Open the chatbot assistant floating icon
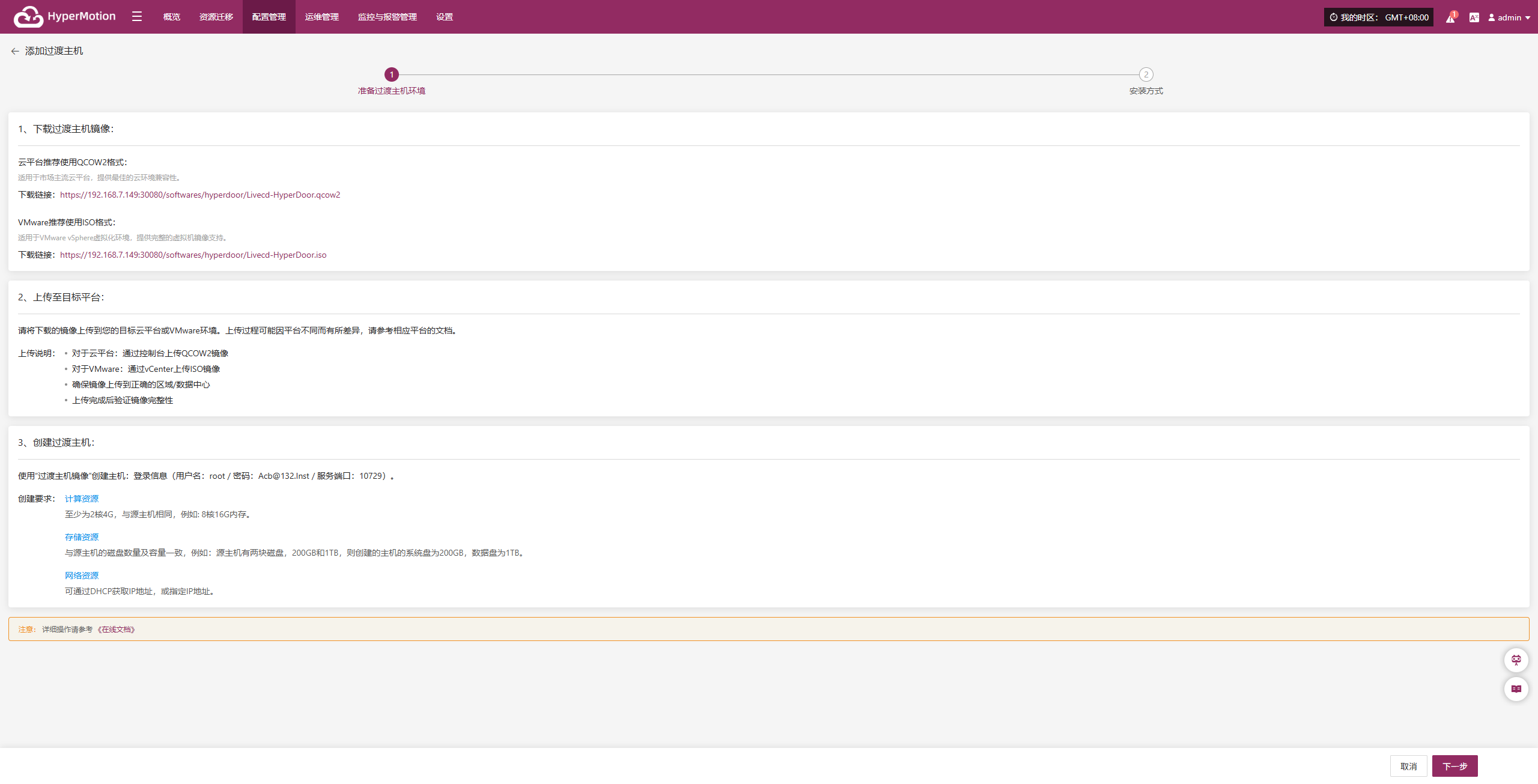Viewport: 1538px width, 784px height. (x=1516, y=660)
